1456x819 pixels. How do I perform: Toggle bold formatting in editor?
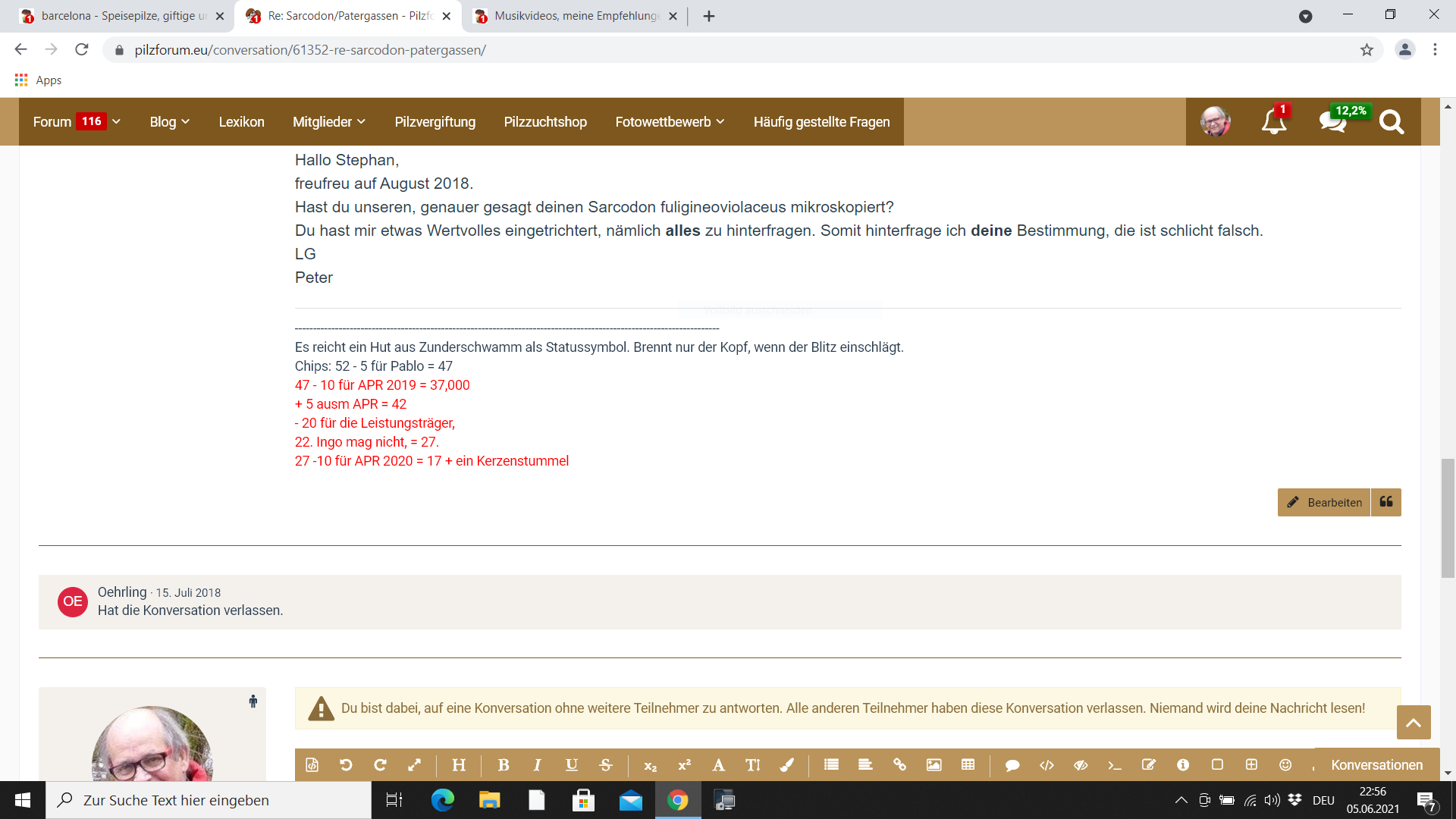(504, 765)
